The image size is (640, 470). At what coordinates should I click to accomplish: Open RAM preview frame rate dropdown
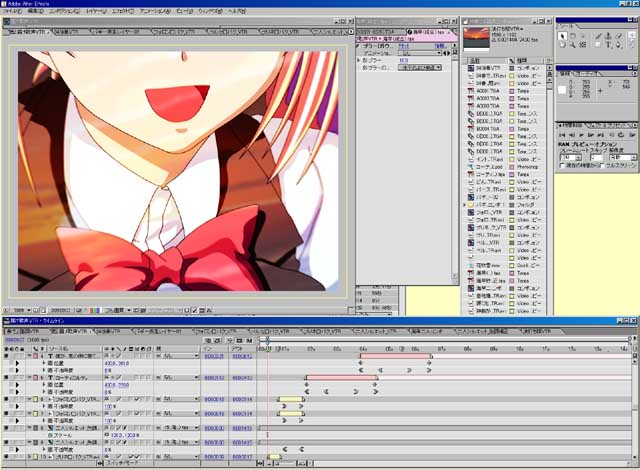[571, 157]
